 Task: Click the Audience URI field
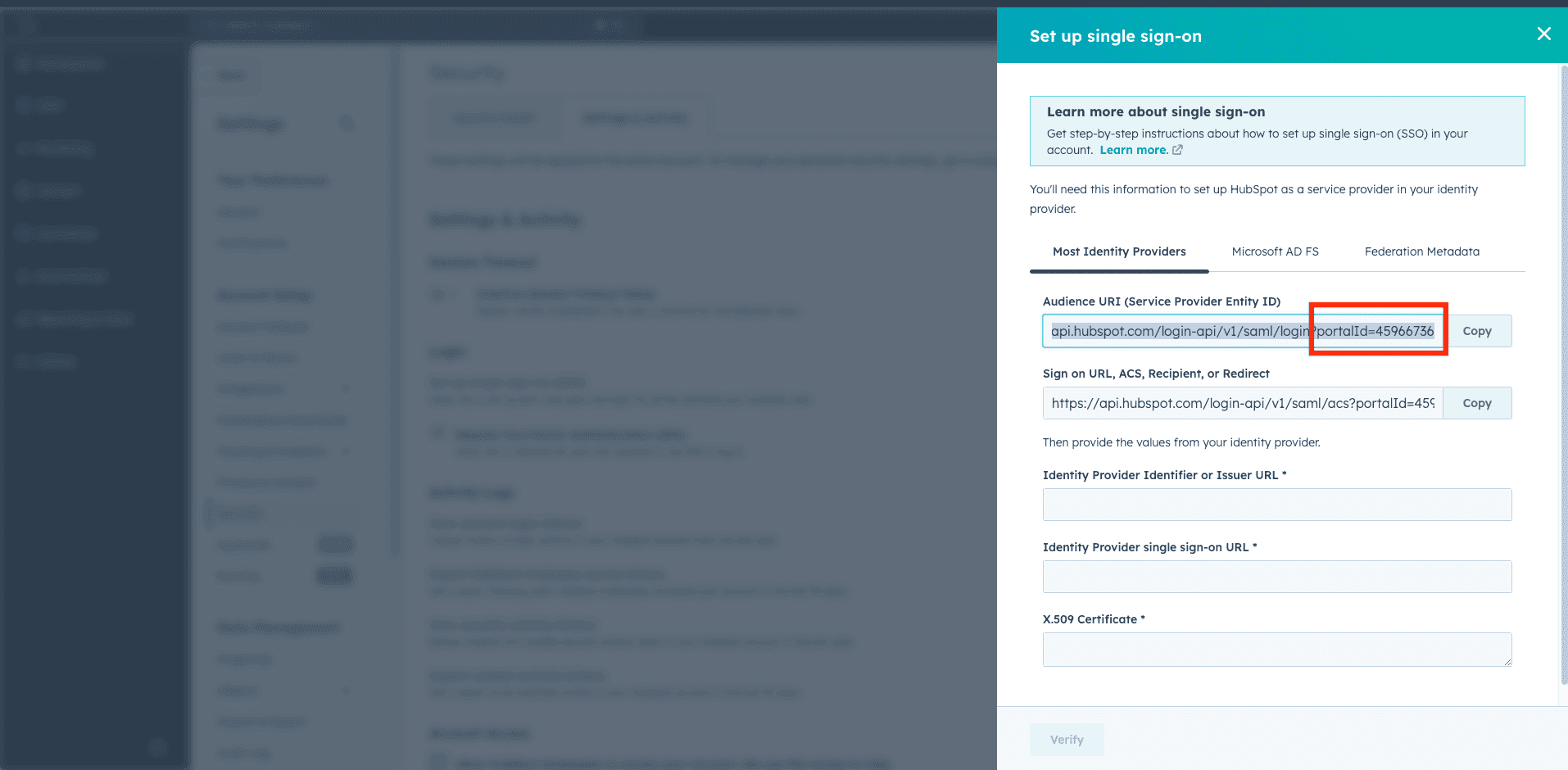coord(1242,331)
